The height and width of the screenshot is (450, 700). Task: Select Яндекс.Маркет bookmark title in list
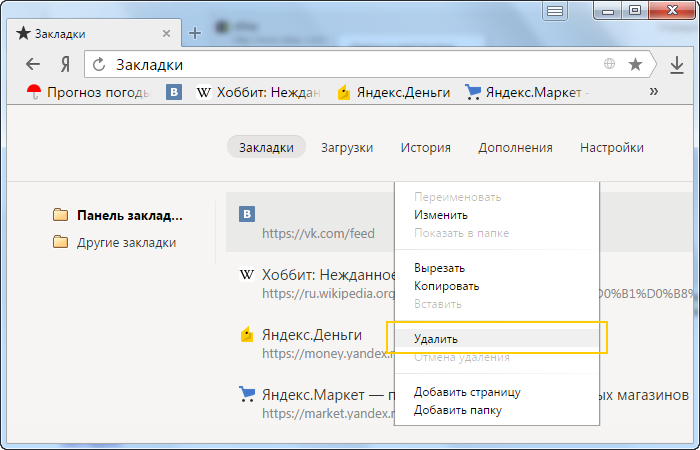click(328, 395)
